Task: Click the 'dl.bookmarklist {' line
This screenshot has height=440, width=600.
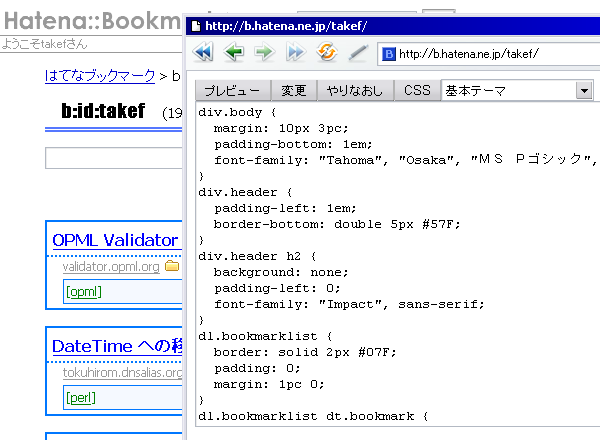Action: (265, 336)
